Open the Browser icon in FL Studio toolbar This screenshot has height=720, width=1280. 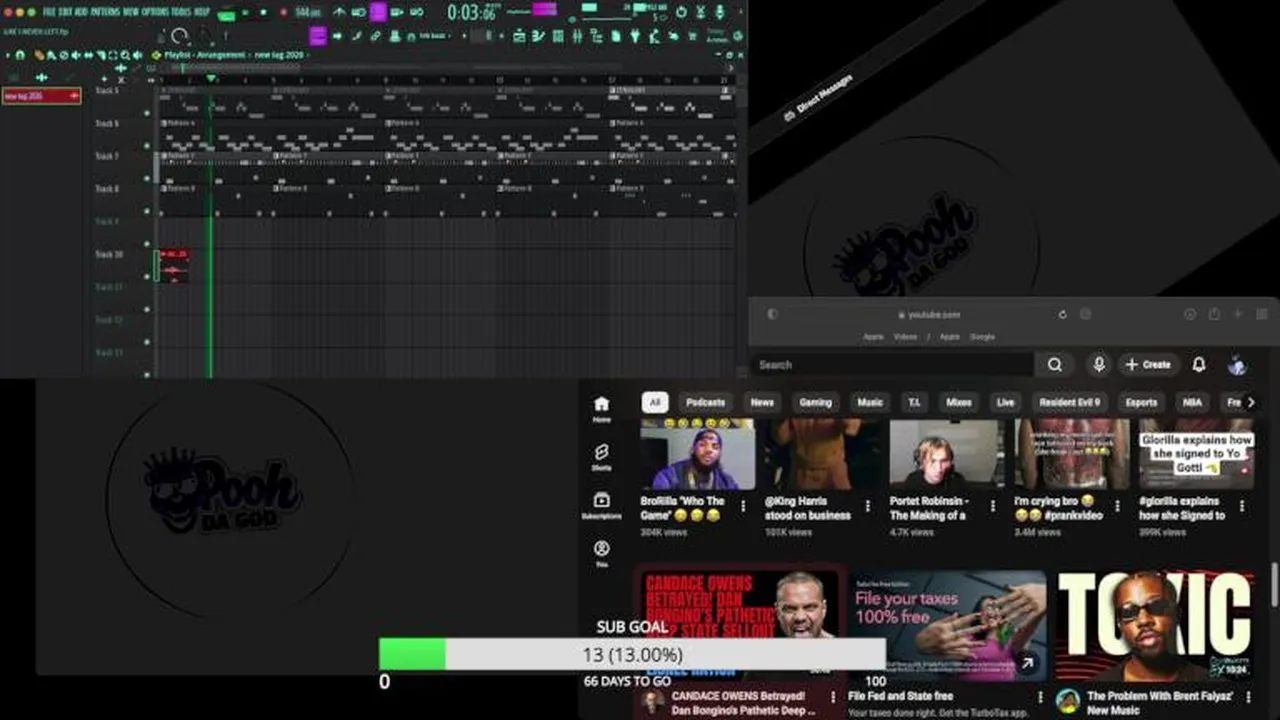click(597, 36)
